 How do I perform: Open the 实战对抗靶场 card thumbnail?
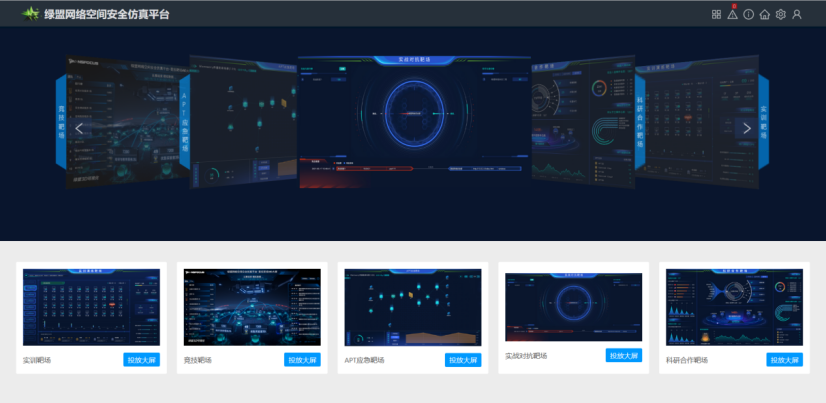573,307
